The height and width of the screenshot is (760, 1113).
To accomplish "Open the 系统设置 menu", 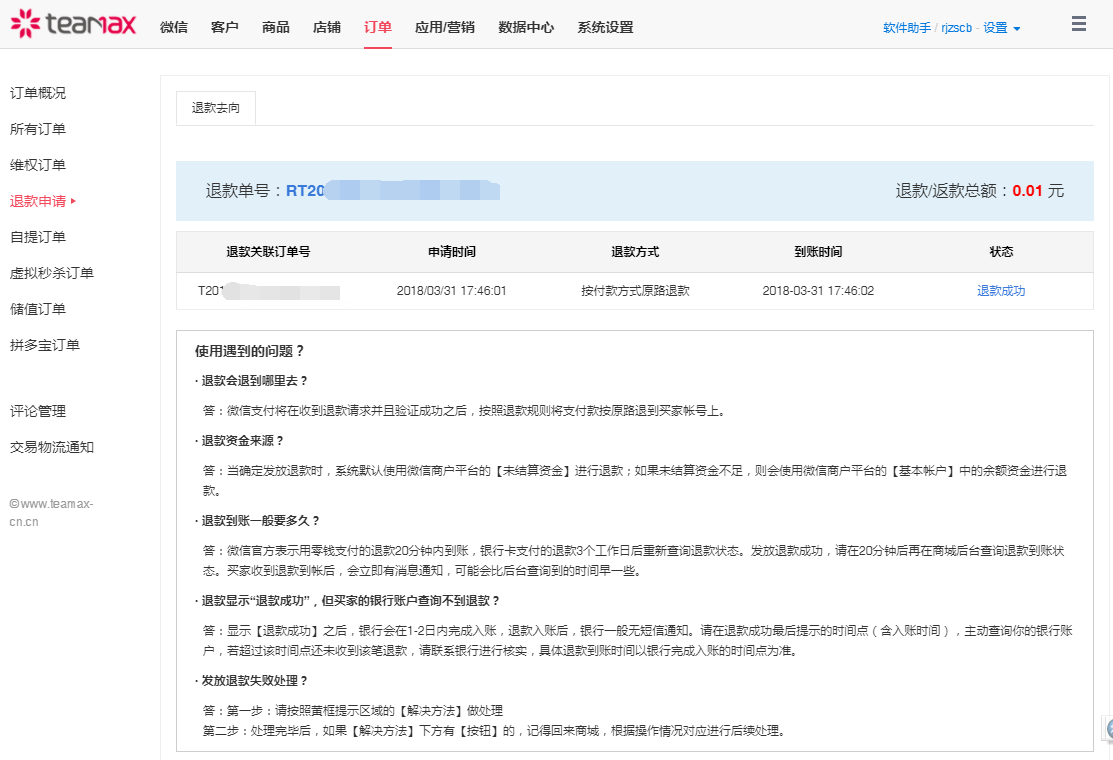I will (605, 27).
